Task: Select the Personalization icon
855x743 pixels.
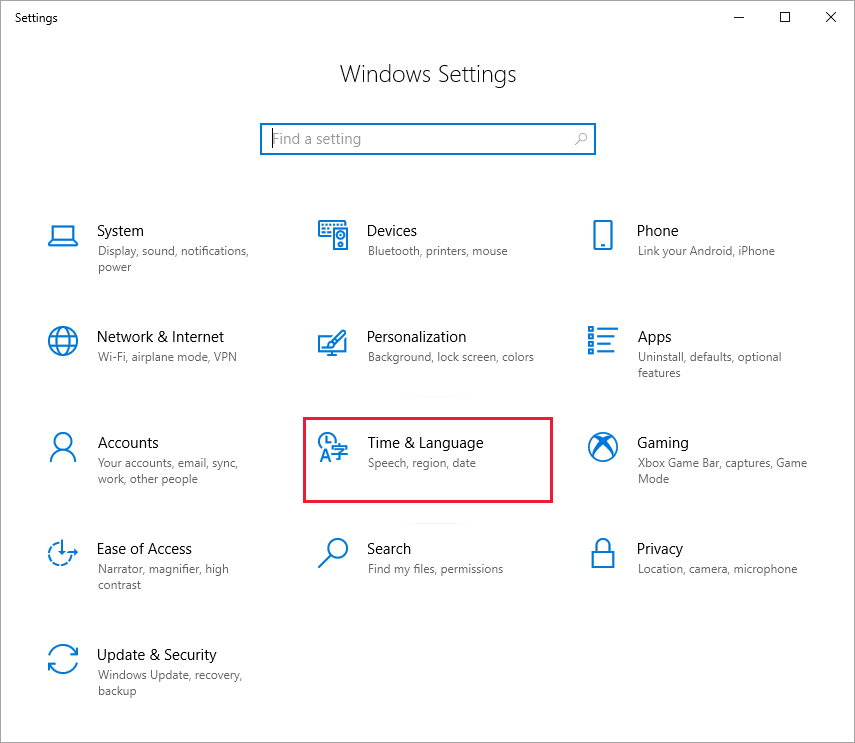Action: coord(333,343)
